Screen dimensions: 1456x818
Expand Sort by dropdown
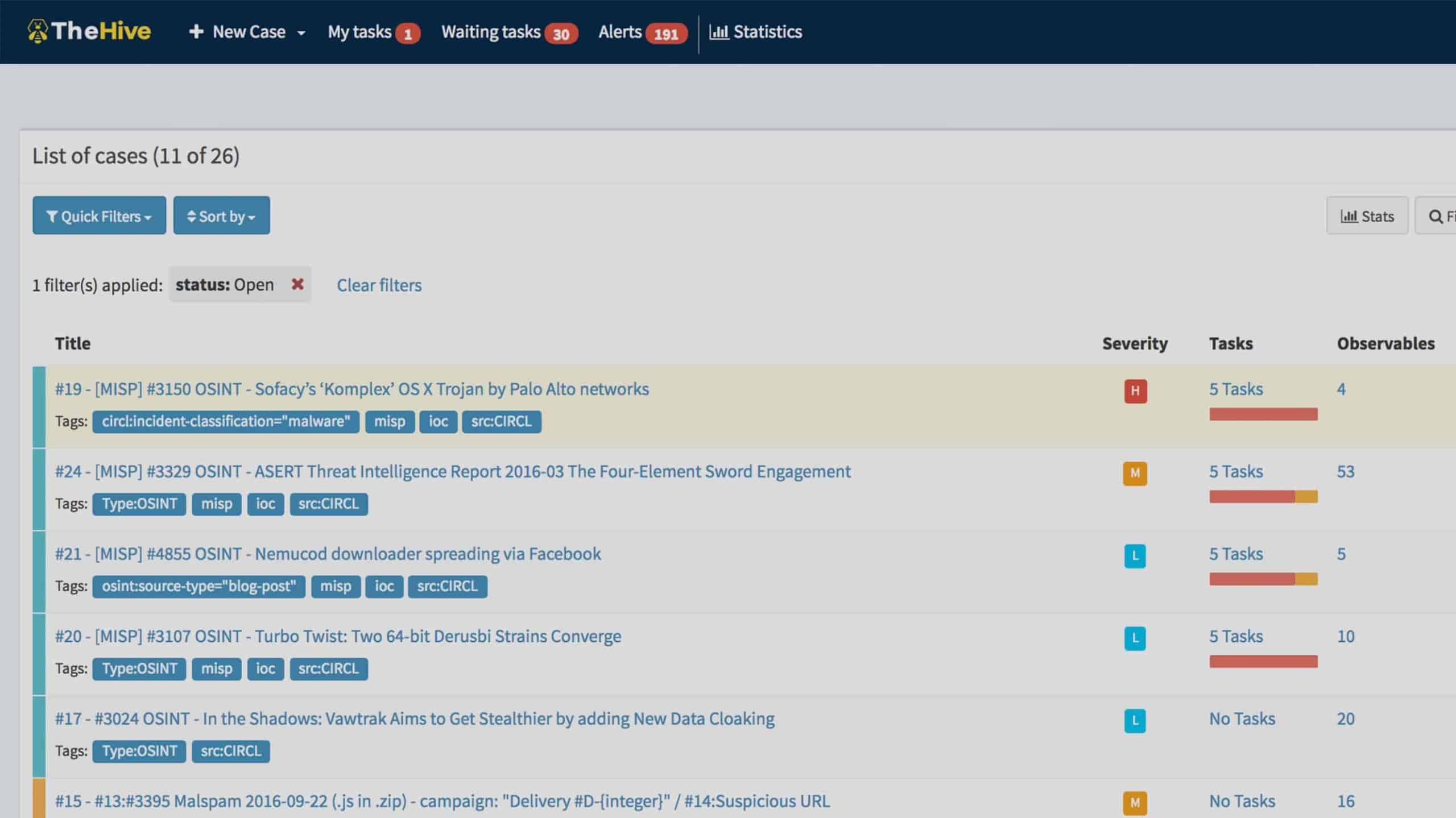[221, 215]
